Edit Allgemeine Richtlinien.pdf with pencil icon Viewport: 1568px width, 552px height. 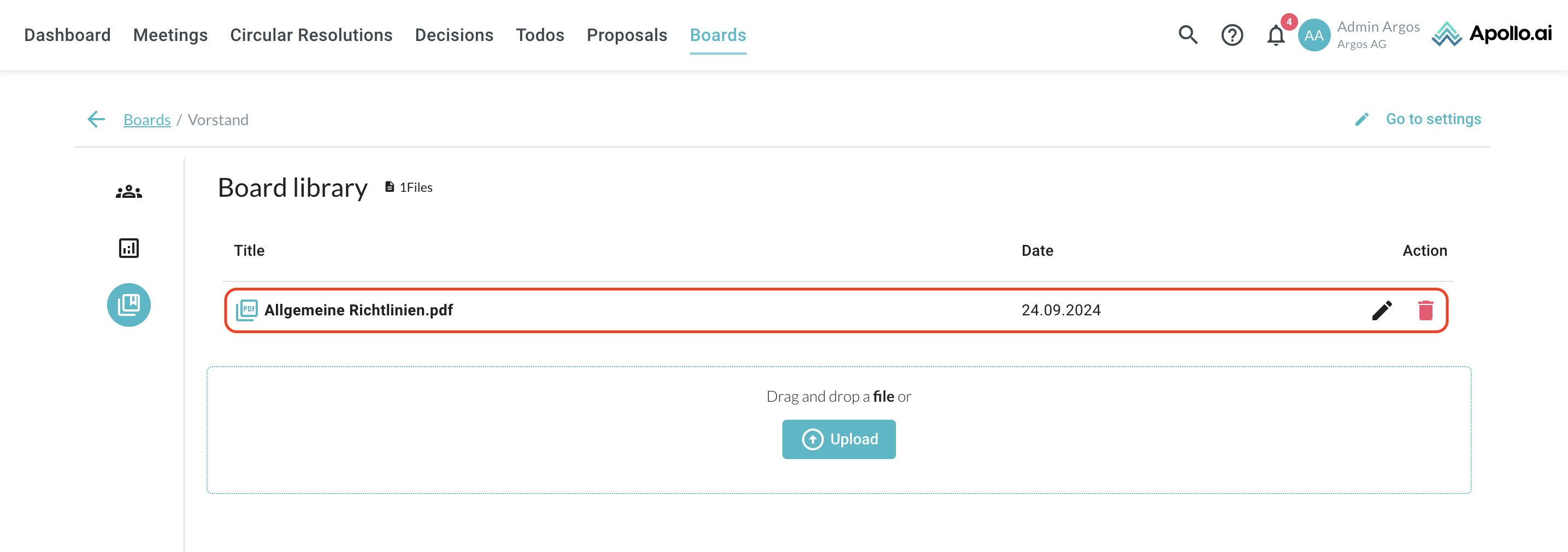(1382, 310)
